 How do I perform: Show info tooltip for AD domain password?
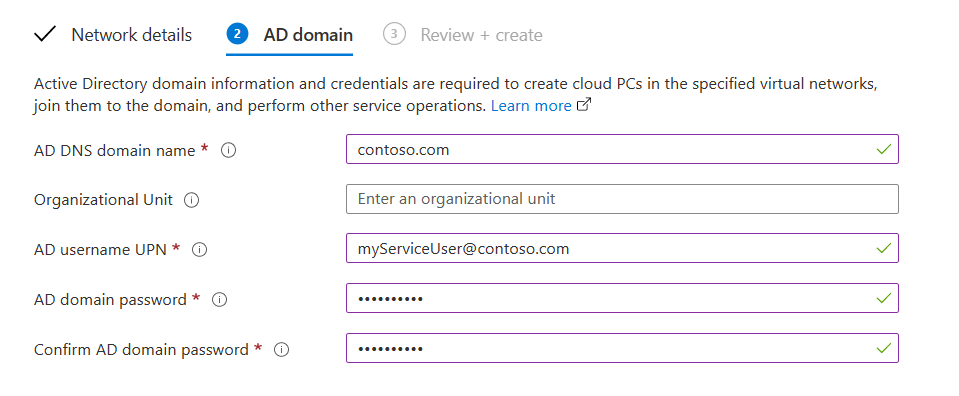[x=220, y=300]
